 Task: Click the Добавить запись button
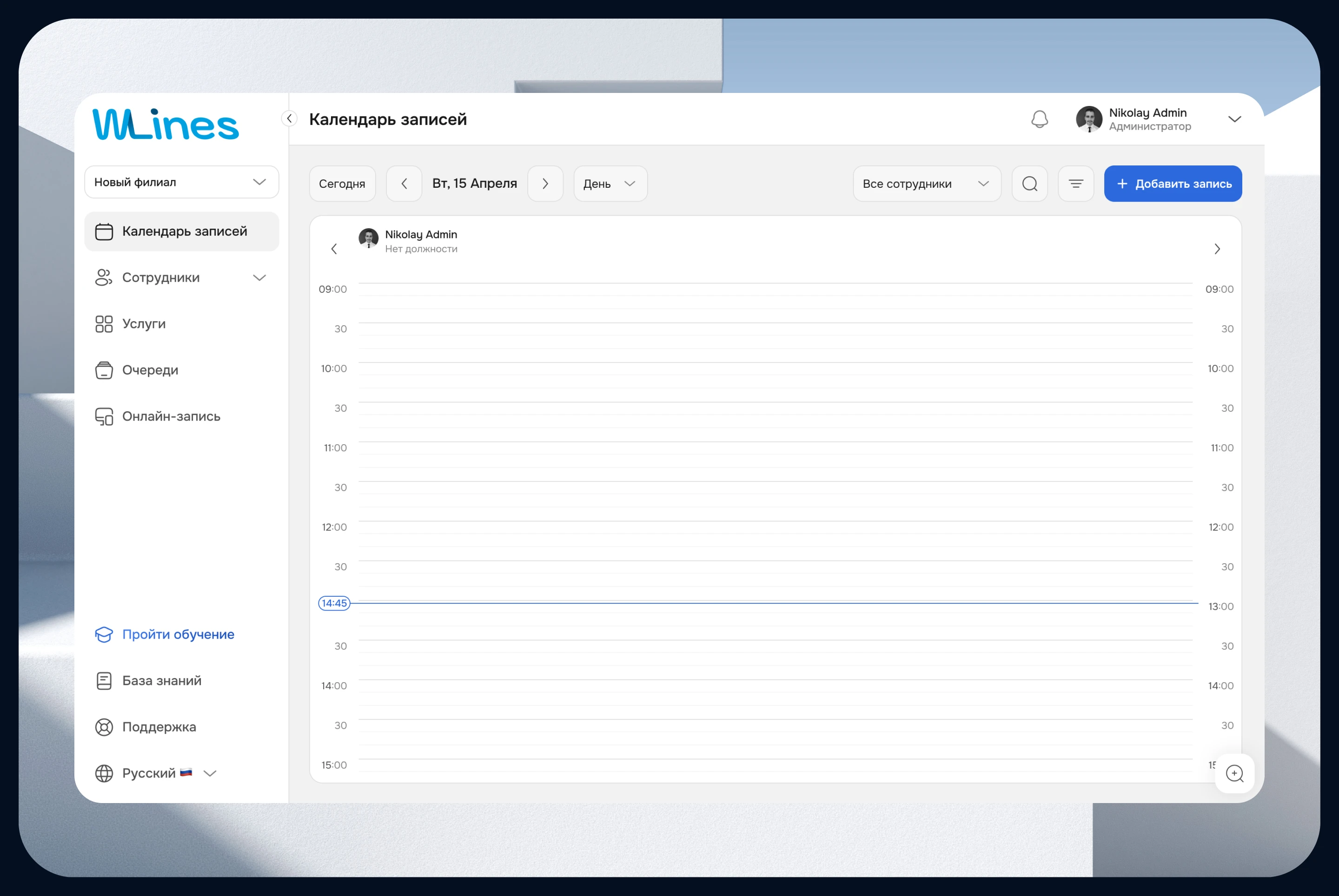point(1173,184)
